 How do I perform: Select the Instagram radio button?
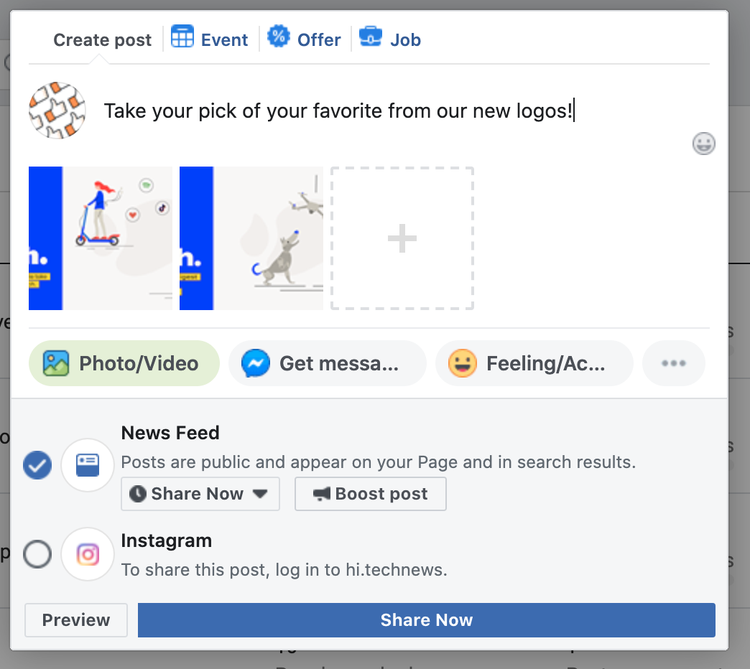point(37,554)
